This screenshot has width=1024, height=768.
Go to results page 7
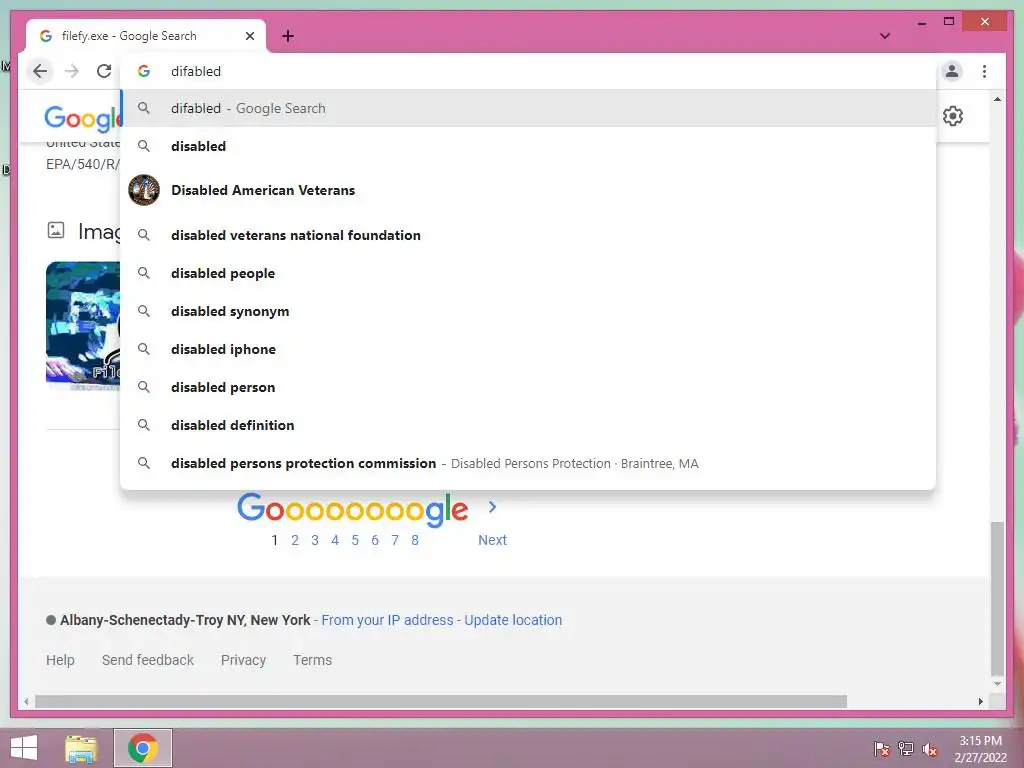(x=394, y=540)
